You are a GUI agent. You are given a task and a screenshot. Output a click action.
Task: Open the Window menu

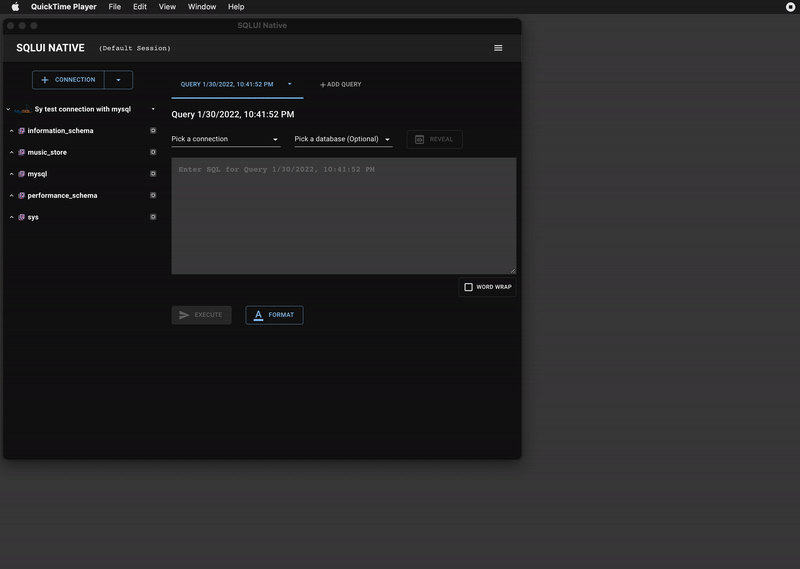pyautogui.click(x=202, y=7)
